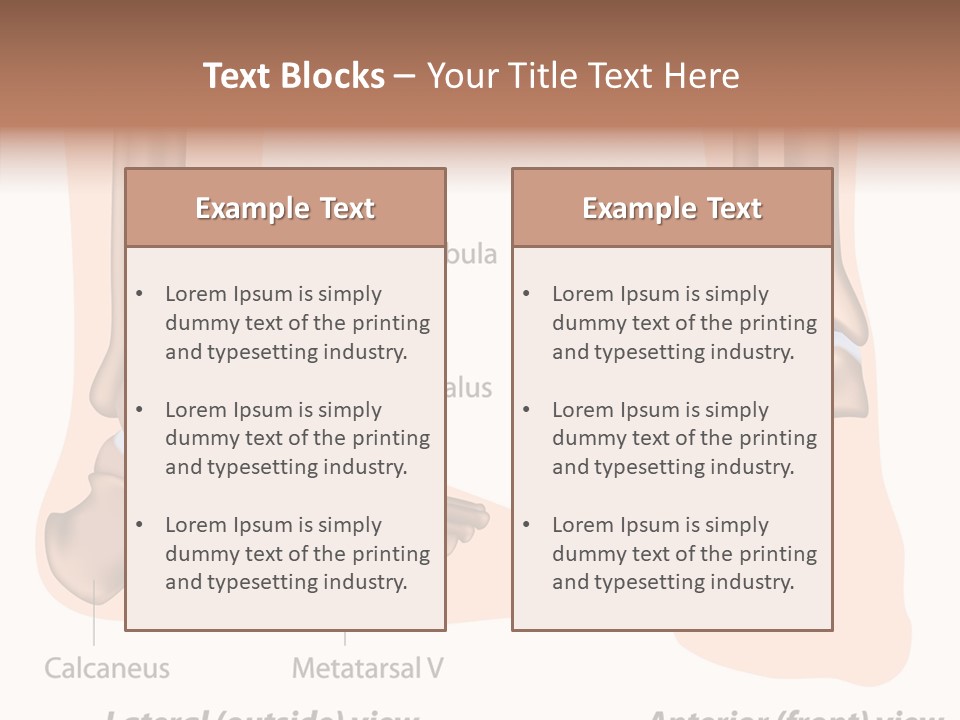Click the partially hidden 'alus' label
Image resolution: width=960 pixels, height=720 pixels.
(x=469, y=388)
